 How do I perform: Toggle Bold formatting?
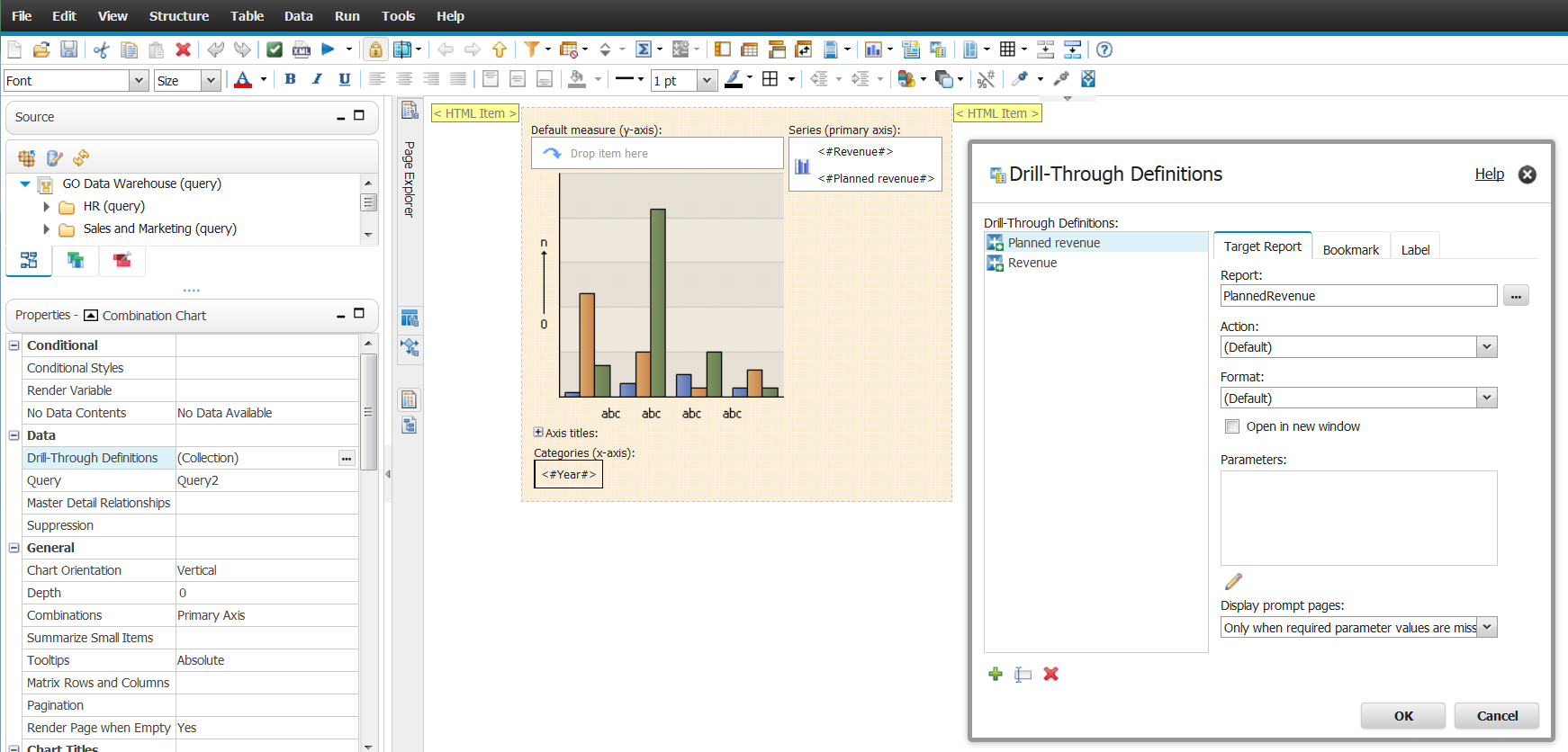coord(290,79)
